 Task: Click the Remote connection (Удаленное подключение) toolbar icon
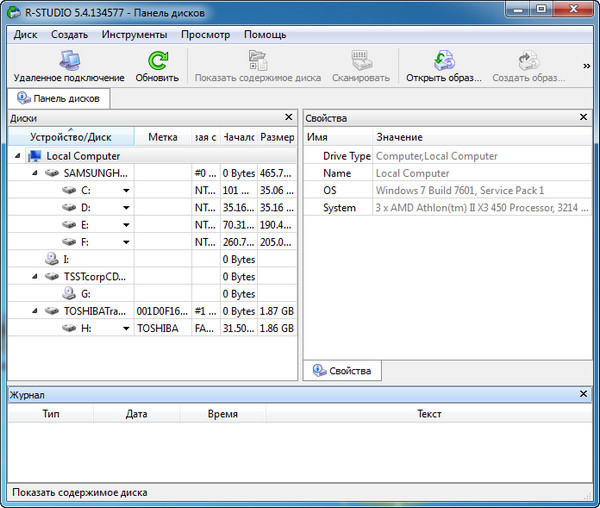tap(69, 60)
